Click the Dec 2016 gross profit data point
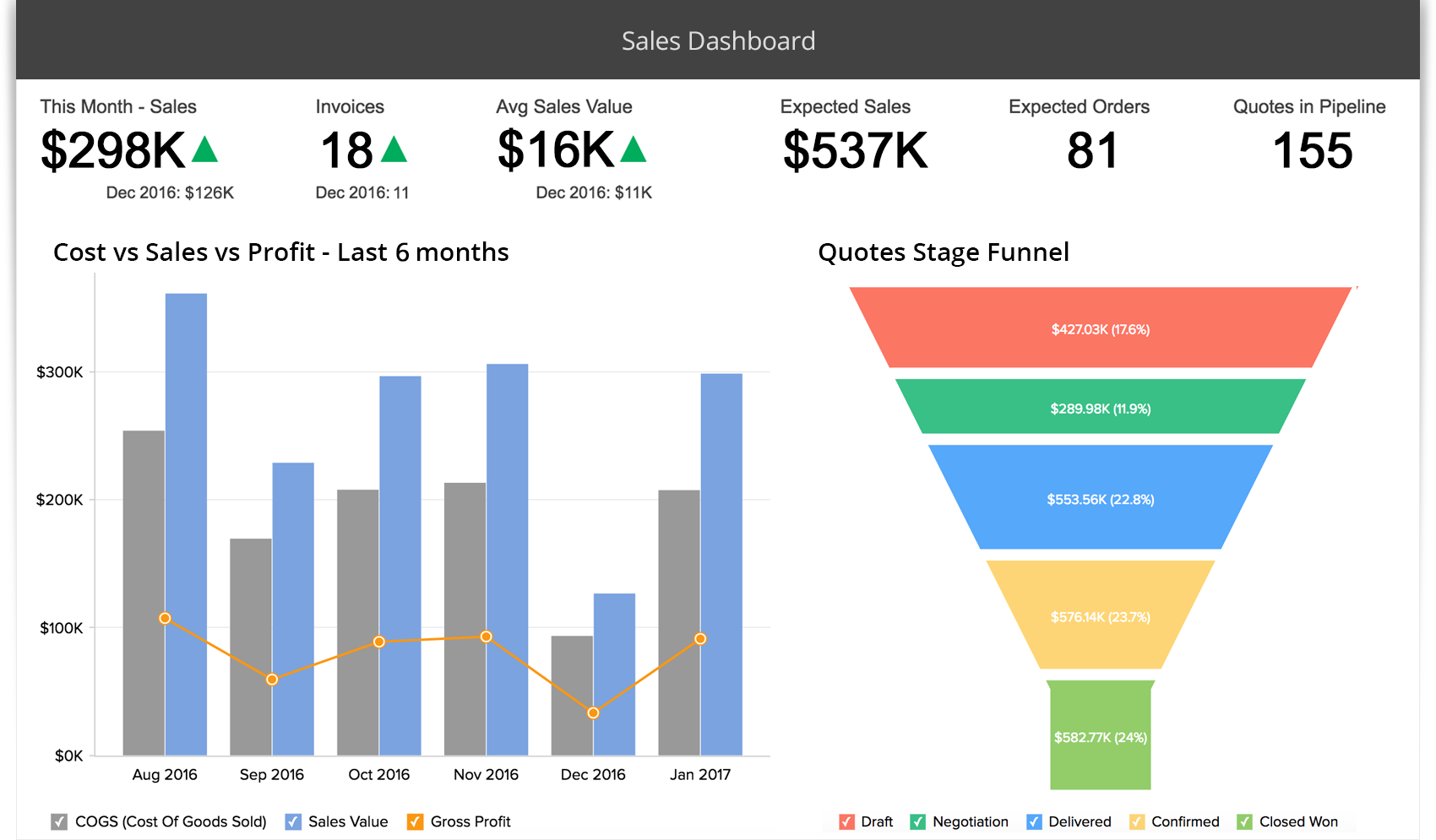The width and height of the screenshot is (1436, 840). pyautogui.click(x=593, y=713)
